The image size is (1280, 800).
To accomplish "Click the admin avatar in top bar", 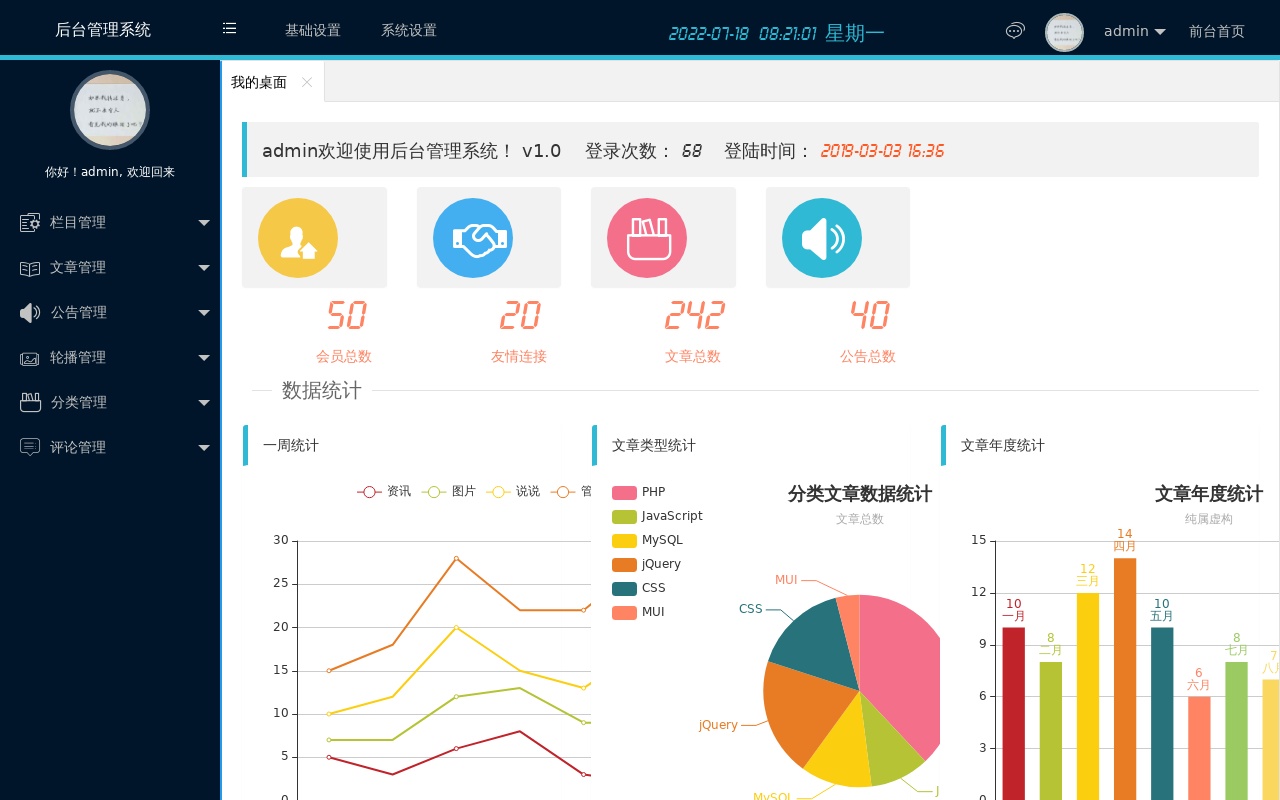I will coord(1064,32).
